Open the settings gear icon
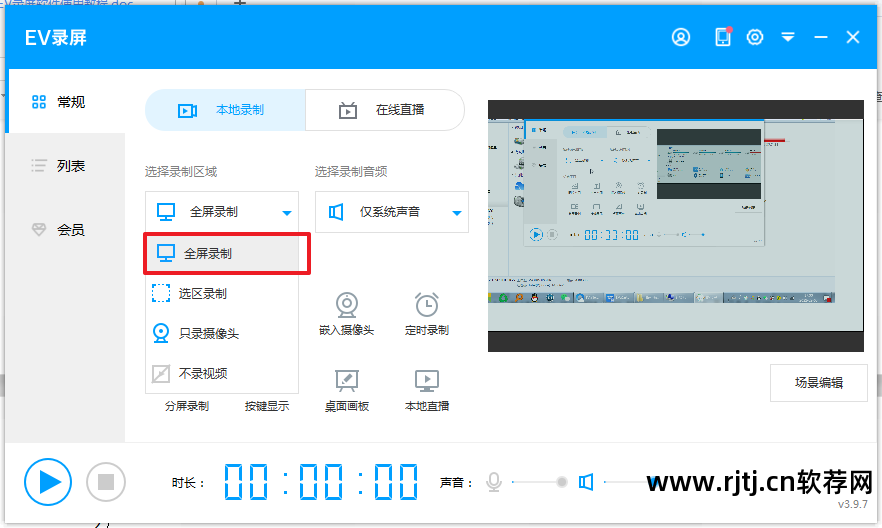The width and height of the screenshot is (882, 528). point(755,37)
